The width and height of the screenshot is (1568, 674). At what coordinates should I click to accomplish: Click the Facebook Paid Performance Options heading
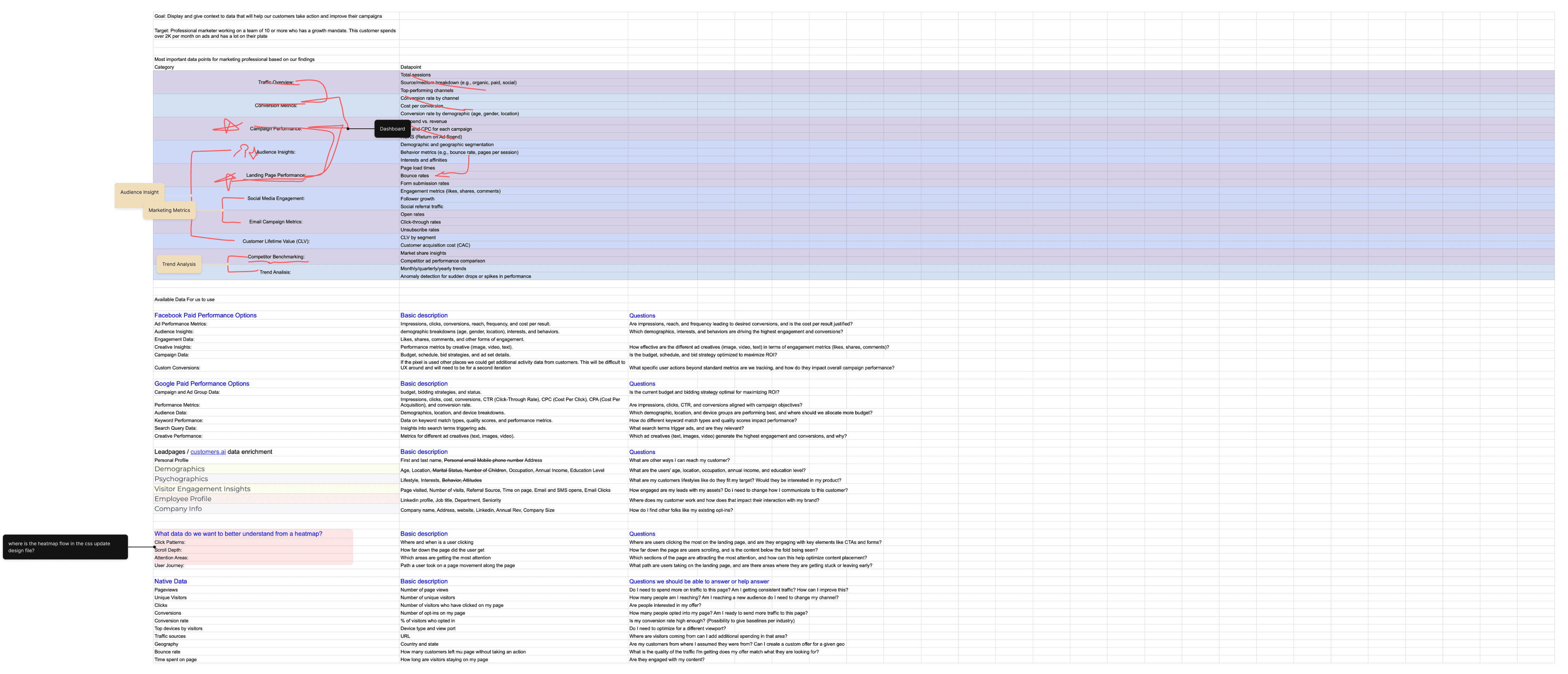pyautogui.click(x=205, y=315)
